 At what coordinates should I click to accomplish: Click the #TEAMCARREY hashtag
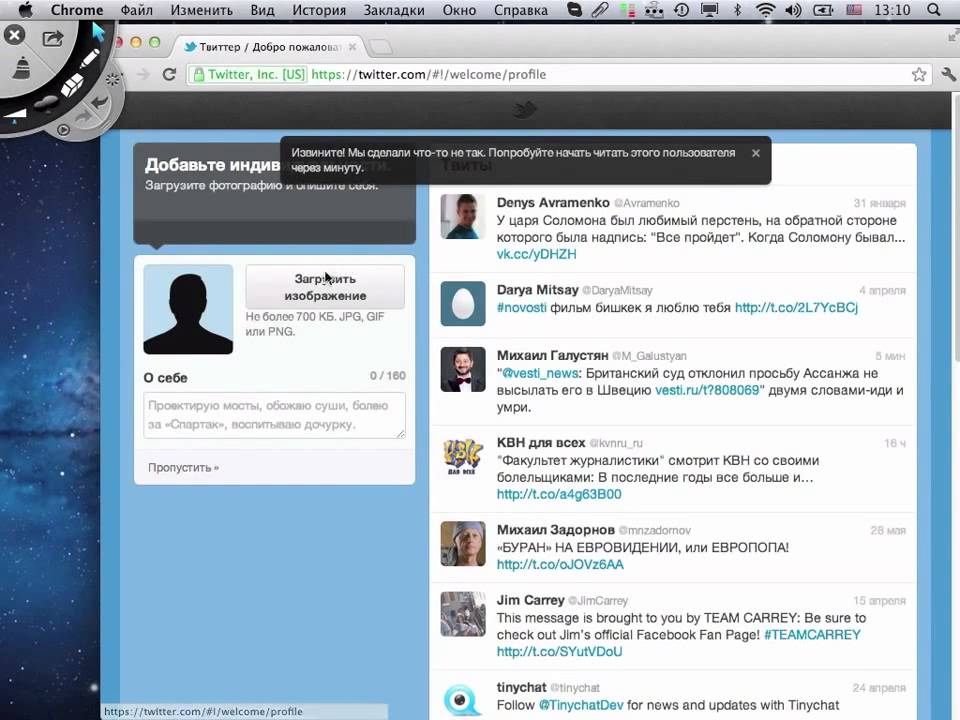pos(812,635)
